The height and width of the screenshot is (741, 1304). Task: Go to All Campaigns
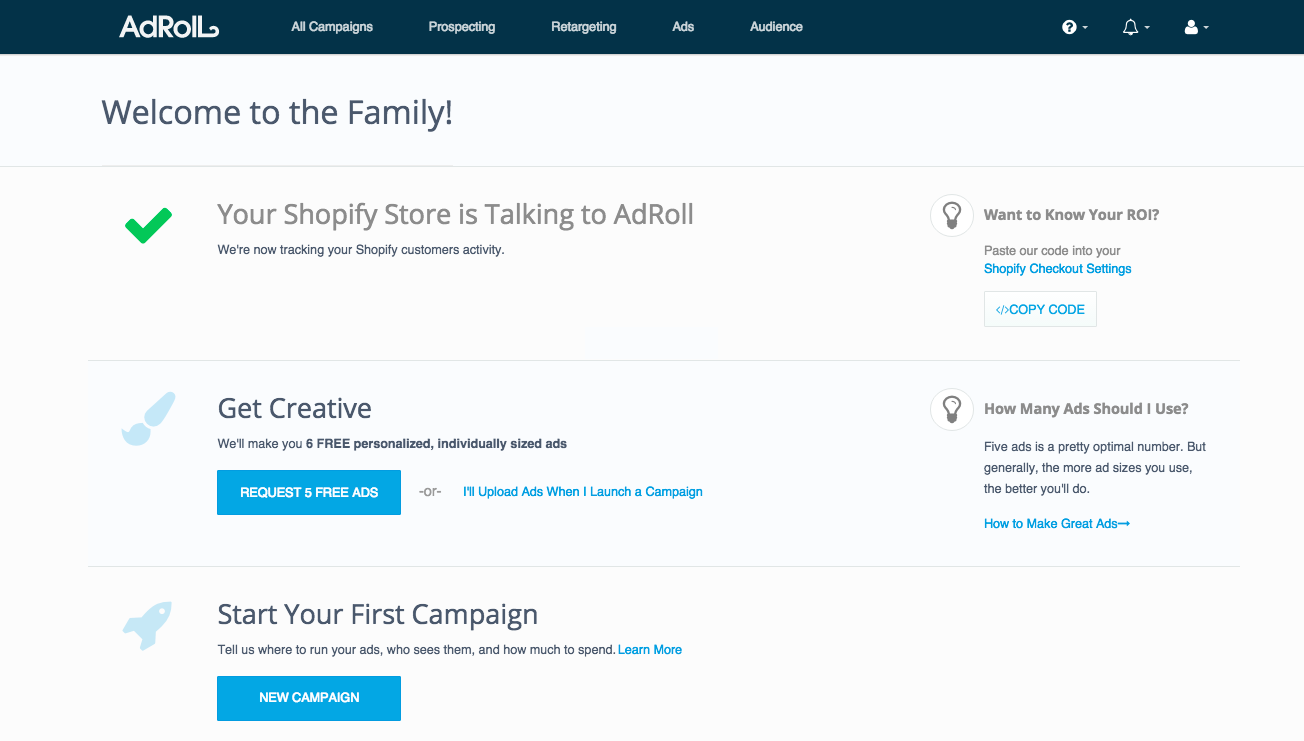click(x=332, y=27)
